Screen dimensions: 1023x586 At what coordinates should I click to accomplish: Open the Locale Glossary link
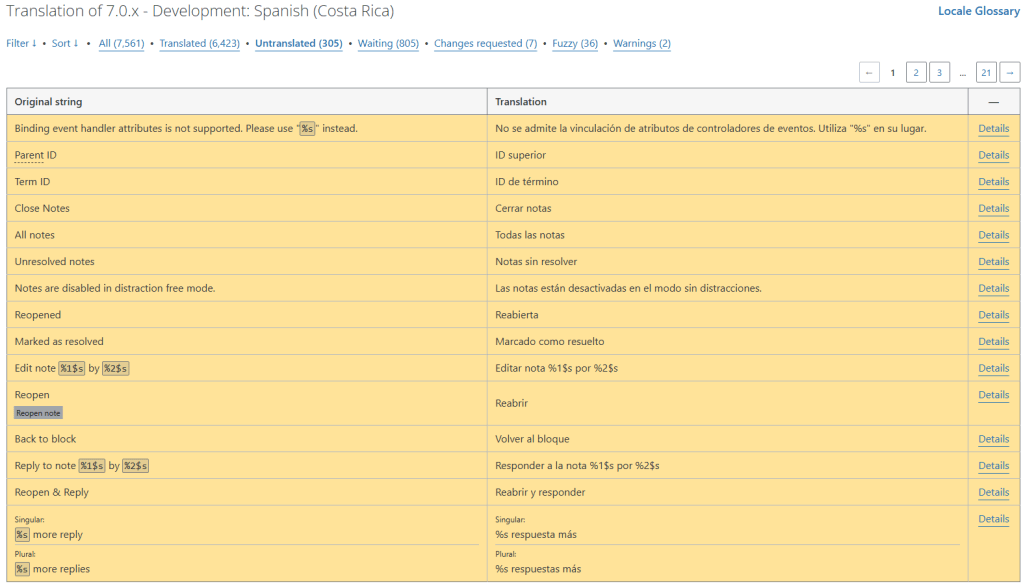[977, 12]
